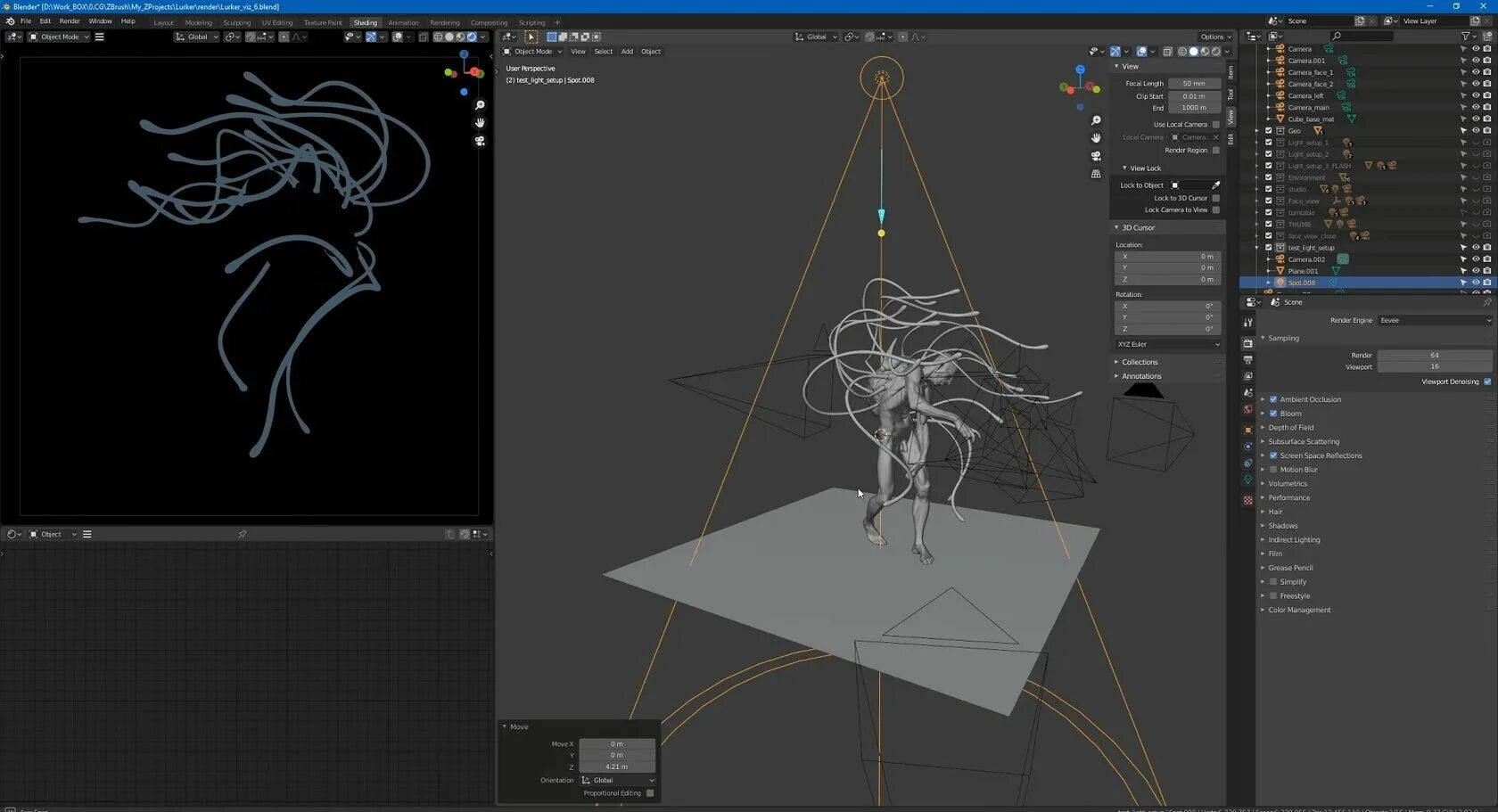Click the Render samples 64 slider
Image resolution: width=1498 pixels, height=812 pixels.
click(1435, 356)
